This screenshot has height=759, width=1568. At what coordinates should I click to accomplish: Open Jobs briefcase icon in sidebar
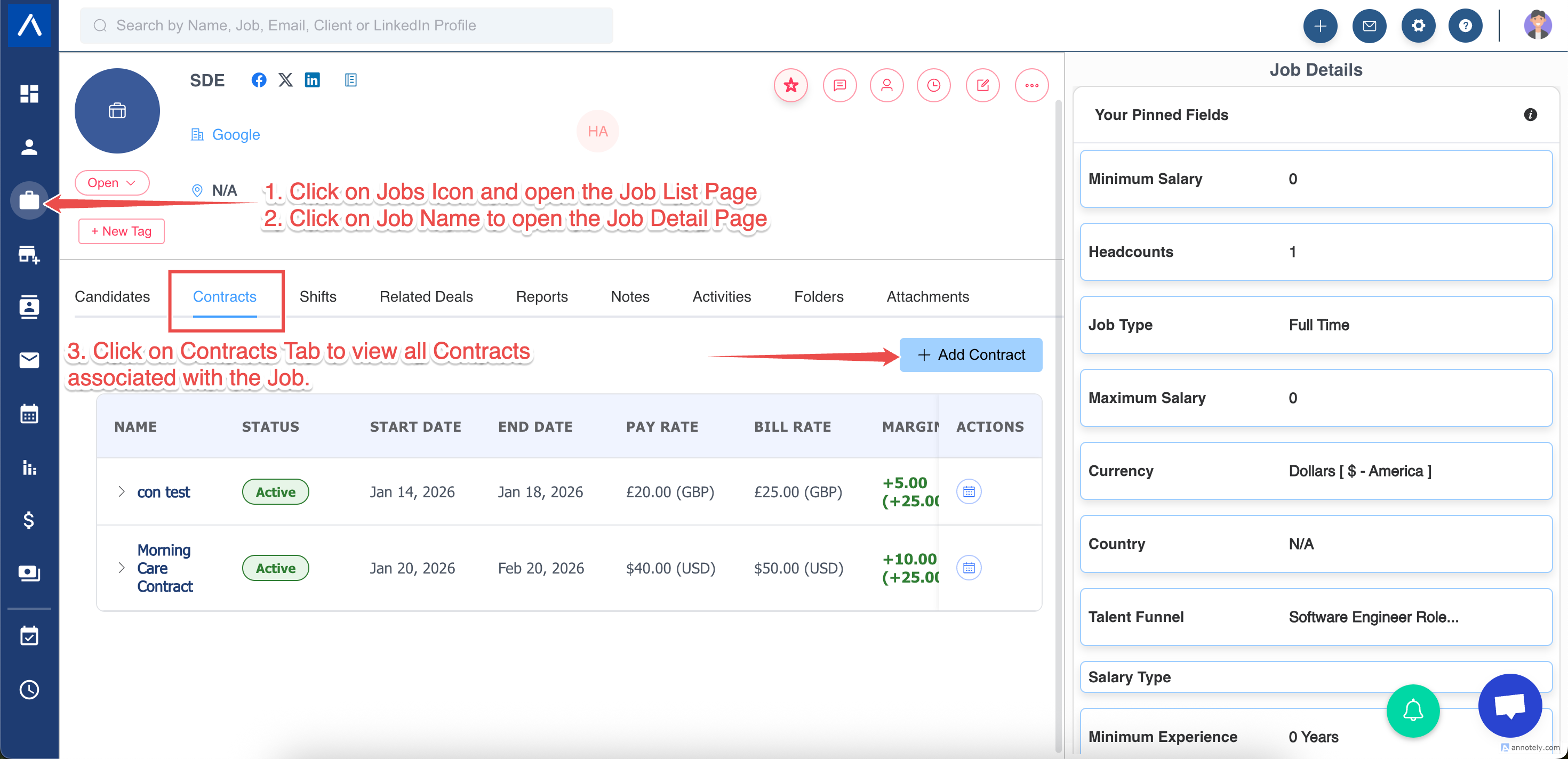coord(29,200)
